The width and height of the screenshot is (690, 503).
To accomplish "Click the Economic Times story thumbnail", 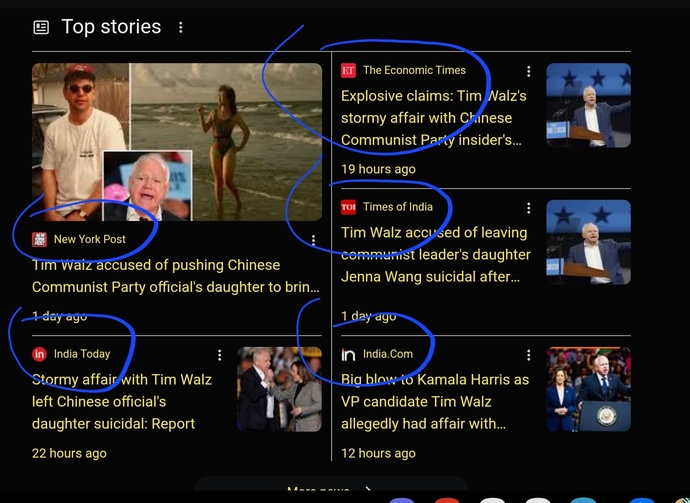I will [x=588, y=105].
